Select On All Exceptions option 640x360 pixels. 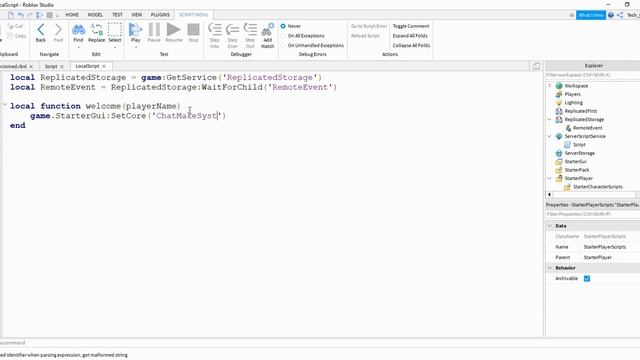pos(283,36)
